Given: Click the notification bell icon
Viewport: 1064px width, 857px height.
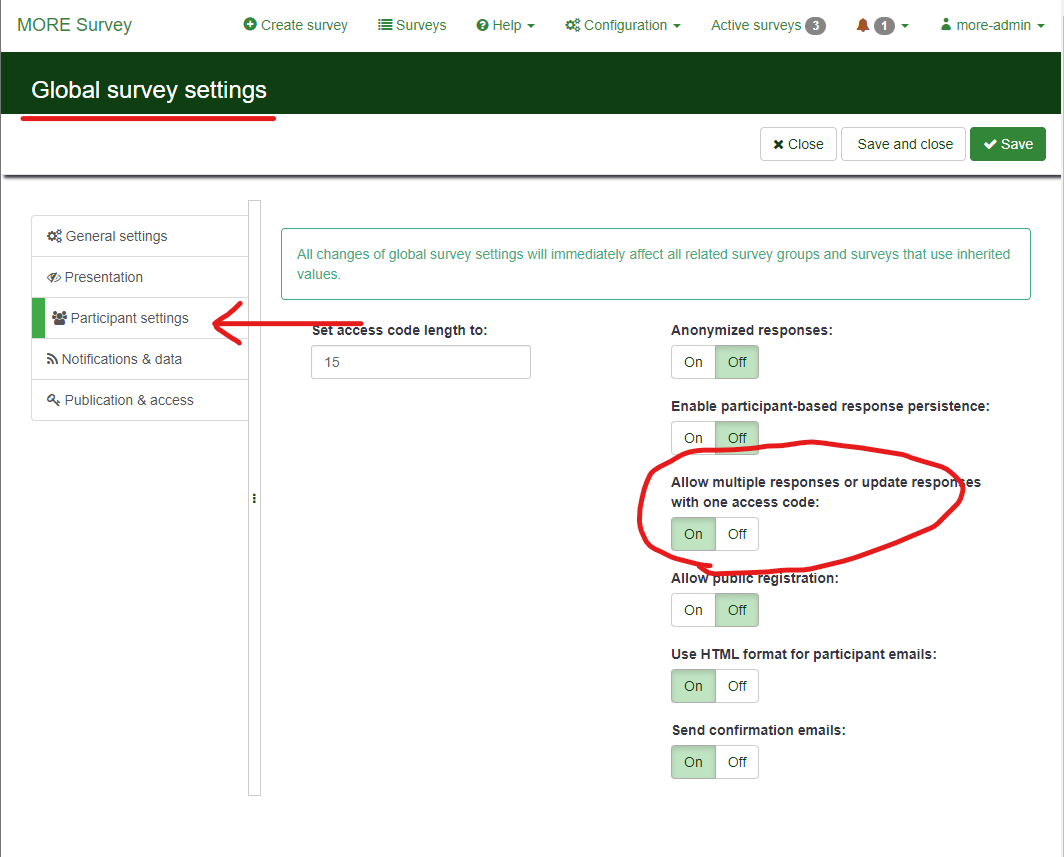Looking at the screenshot, I should coord(862,25).
